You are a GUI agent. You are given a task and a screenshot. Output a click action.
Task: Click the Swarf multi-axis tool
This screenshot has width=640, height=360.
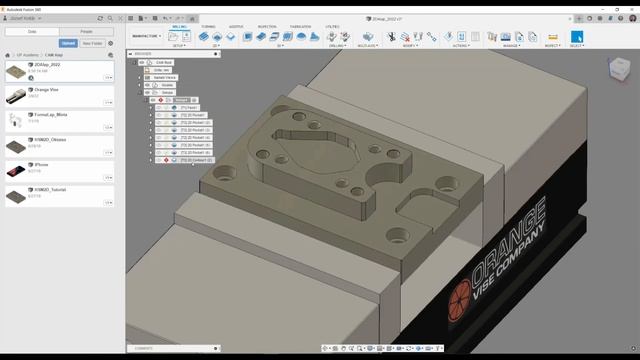tap(368, 37)
